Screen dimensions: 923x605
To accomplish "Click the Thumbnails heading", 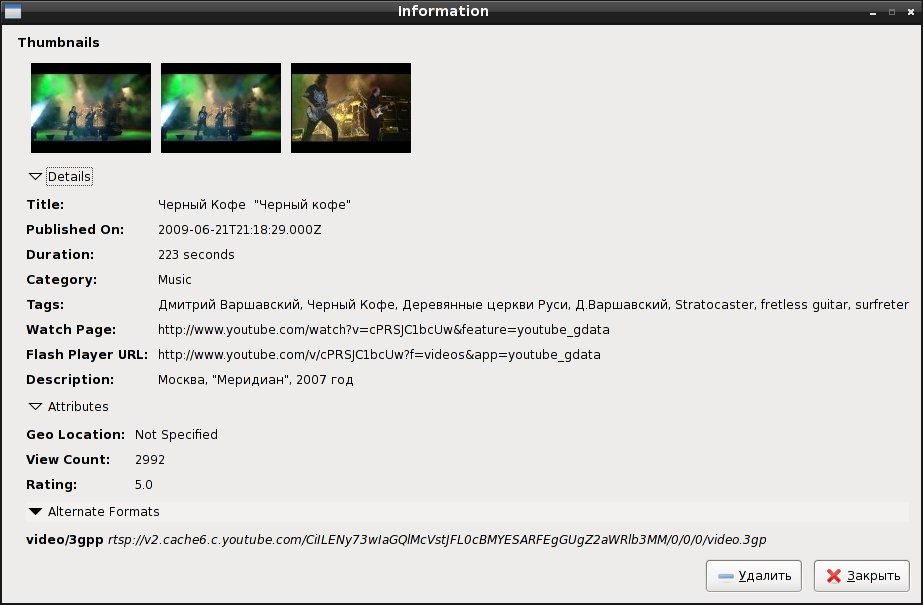I will 59,42.
